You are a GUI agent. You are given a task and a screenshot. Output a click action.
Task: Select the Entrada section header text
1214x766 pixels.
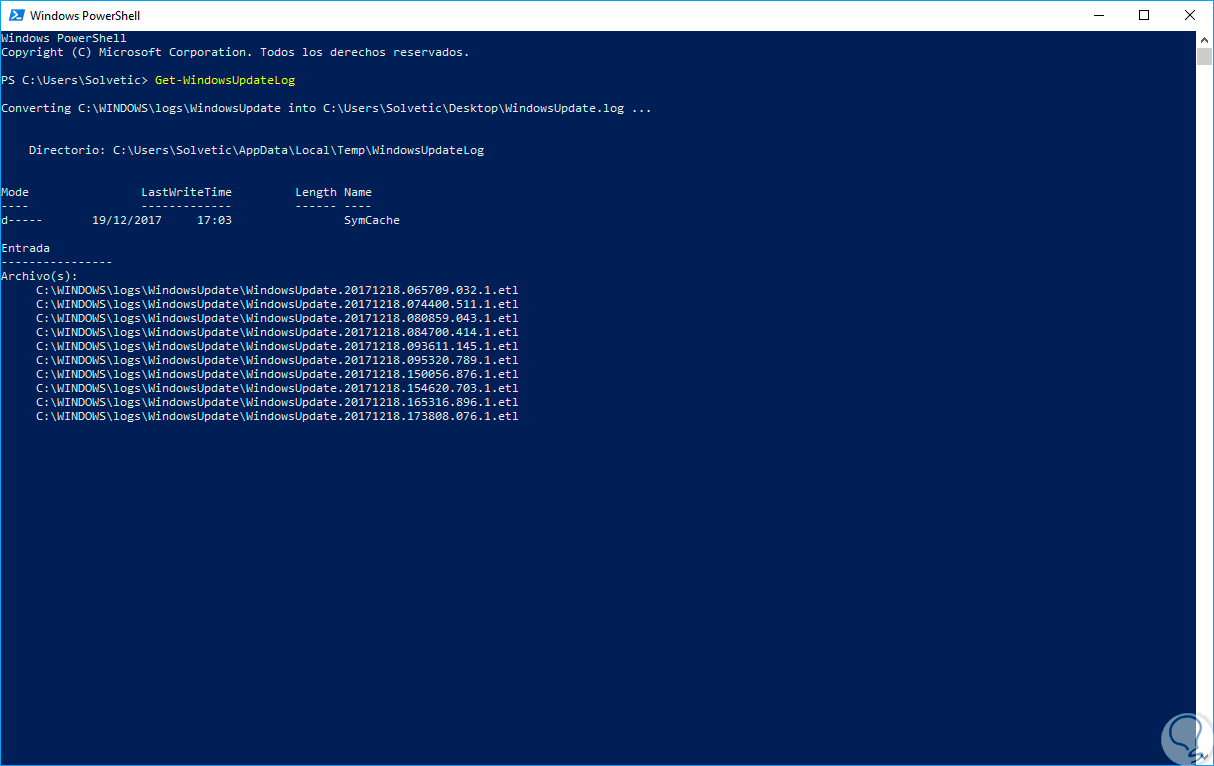25,247
